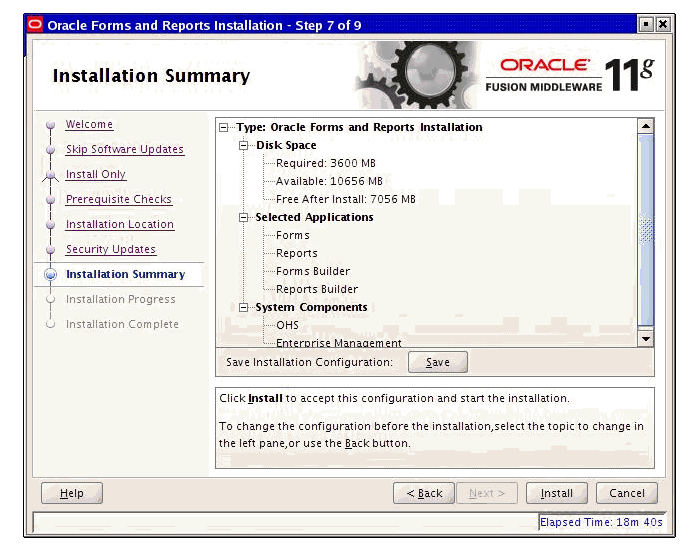Select Forms in Selected Applications
Viewport: 690px width, 544px height.
tap(293, 235)
